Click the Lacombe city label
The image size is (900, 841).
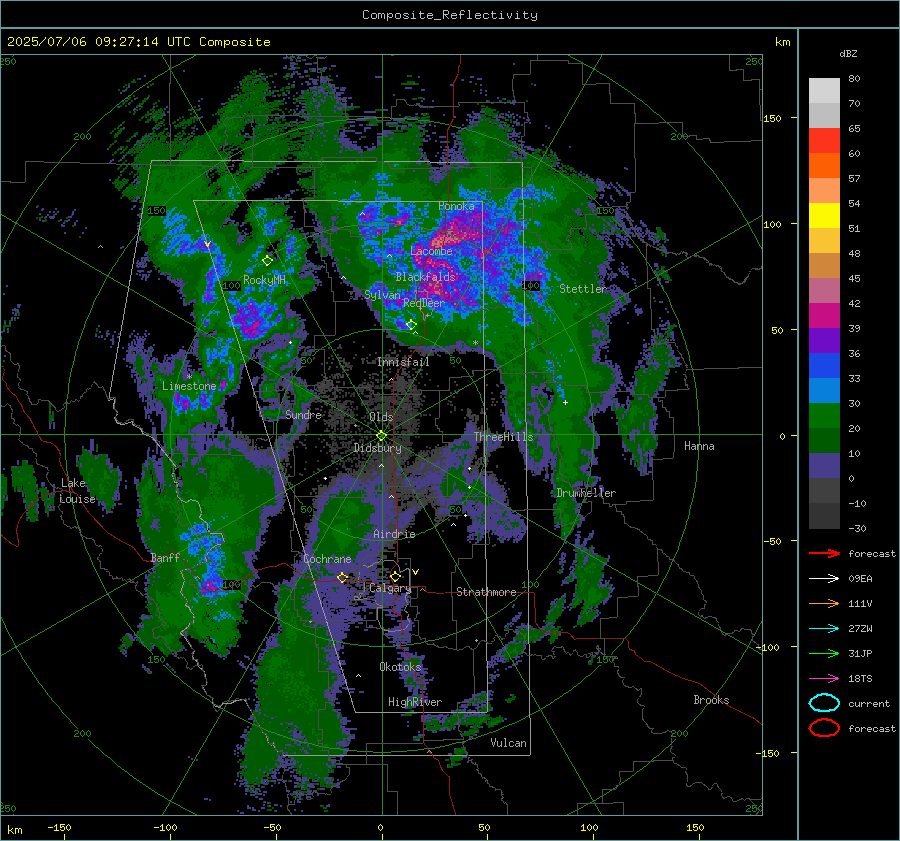click(431, 251)
